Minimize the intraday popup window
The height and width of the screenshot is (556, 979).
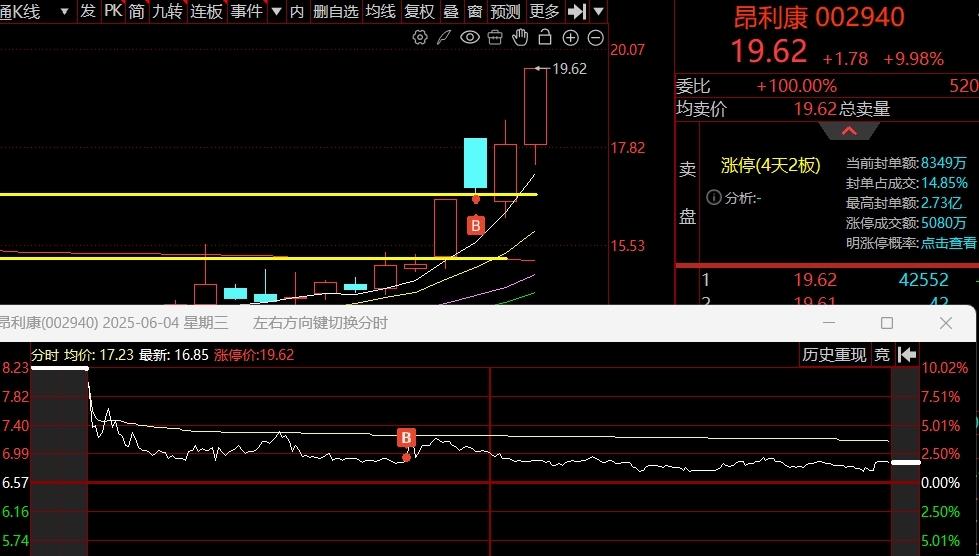(x=829, y=323)
